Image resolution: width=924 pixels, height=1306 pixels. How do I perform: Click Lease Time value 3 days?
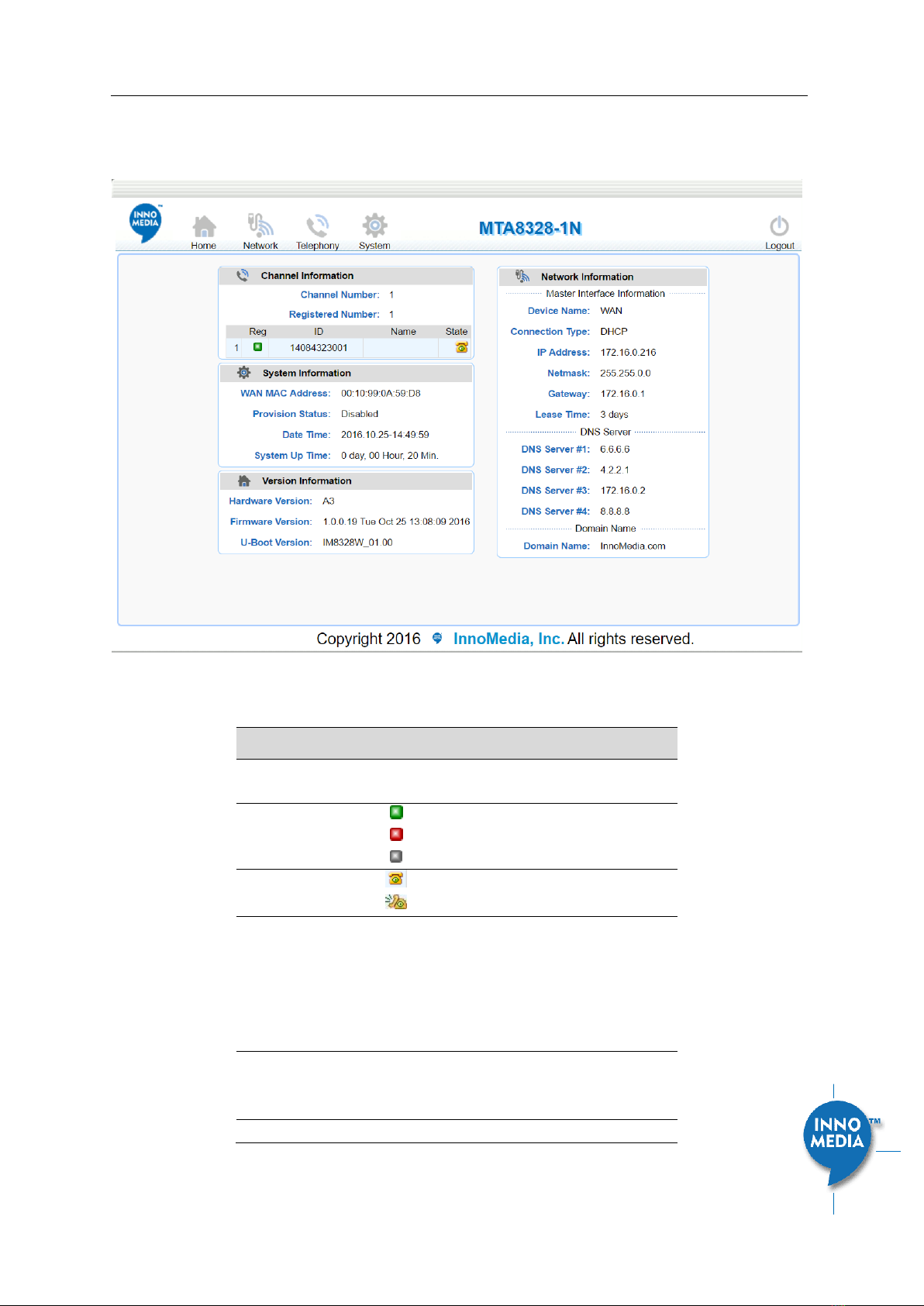tap(614, 415)
